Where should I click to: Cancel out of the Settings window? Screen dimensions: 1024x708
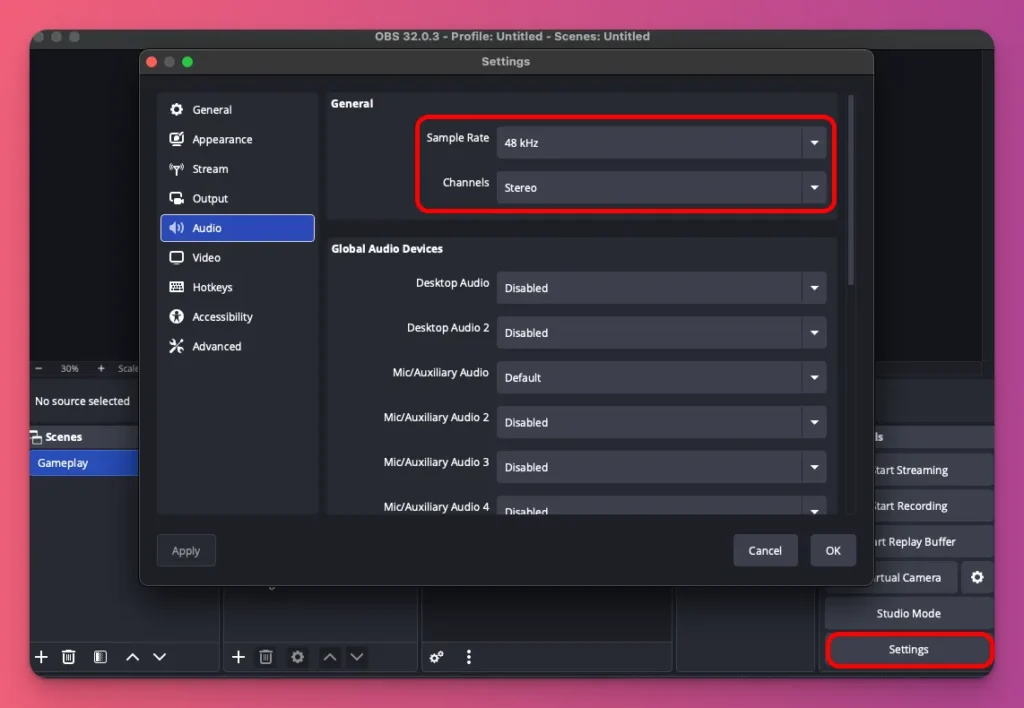point(765,550)
